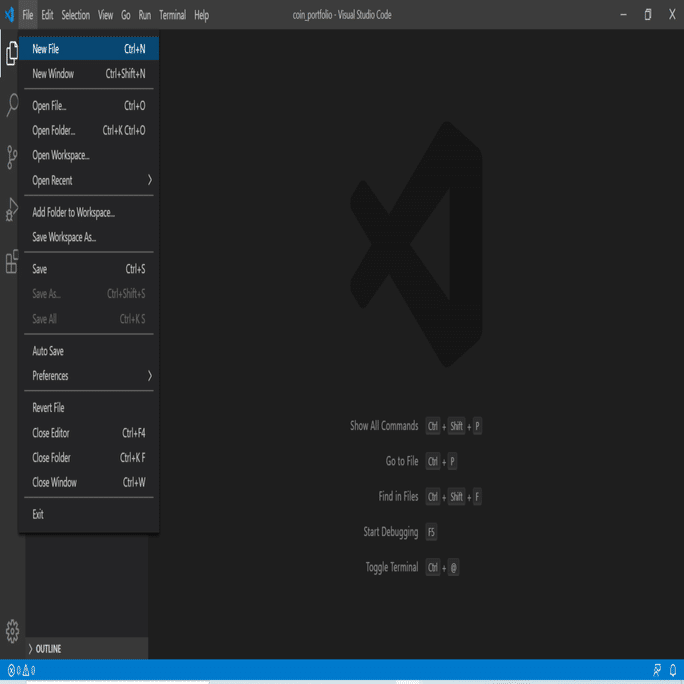Click the VS Code logo in title bar

pyautogui.click(x=10, y=15)
